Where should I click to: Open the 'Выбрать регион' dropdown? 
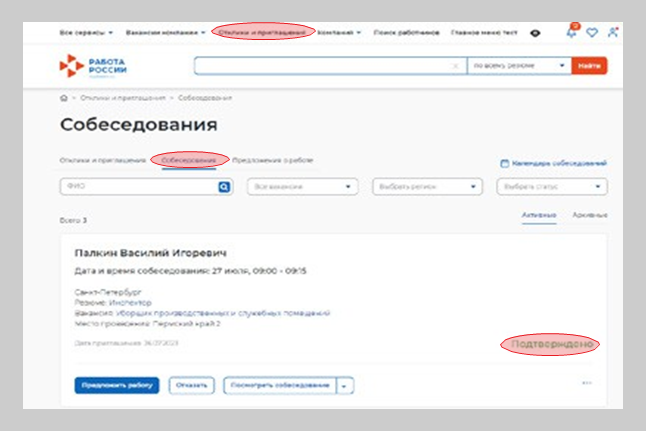(x=429, y=186)
